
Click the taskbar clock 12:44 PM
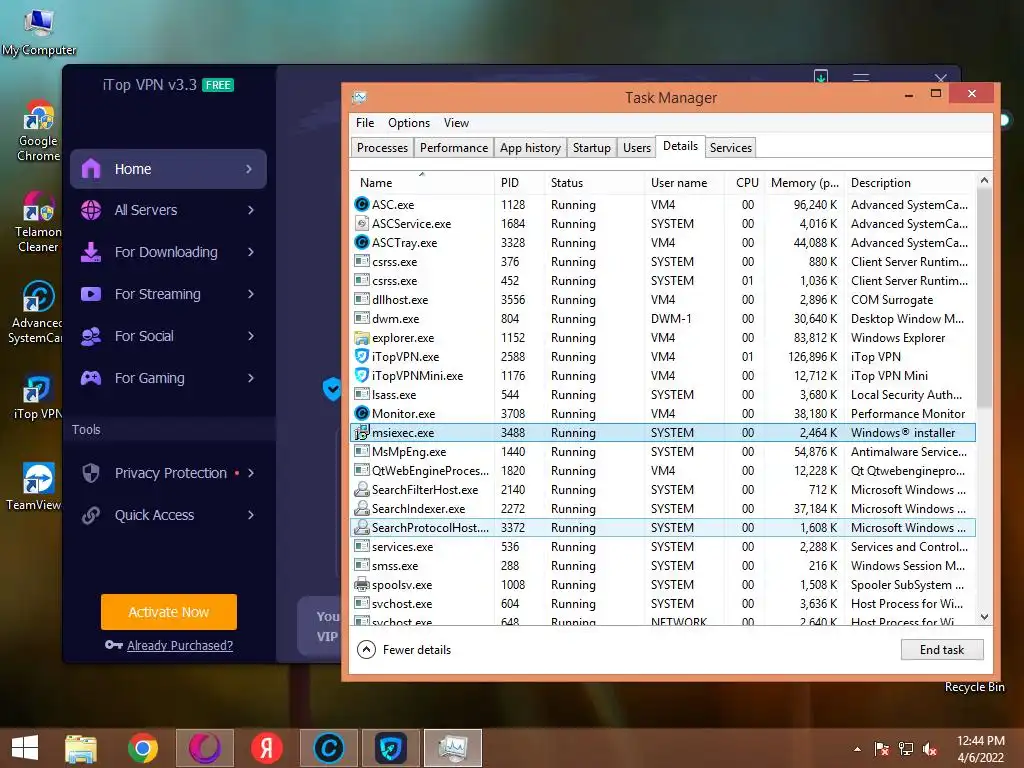(980, 741)
